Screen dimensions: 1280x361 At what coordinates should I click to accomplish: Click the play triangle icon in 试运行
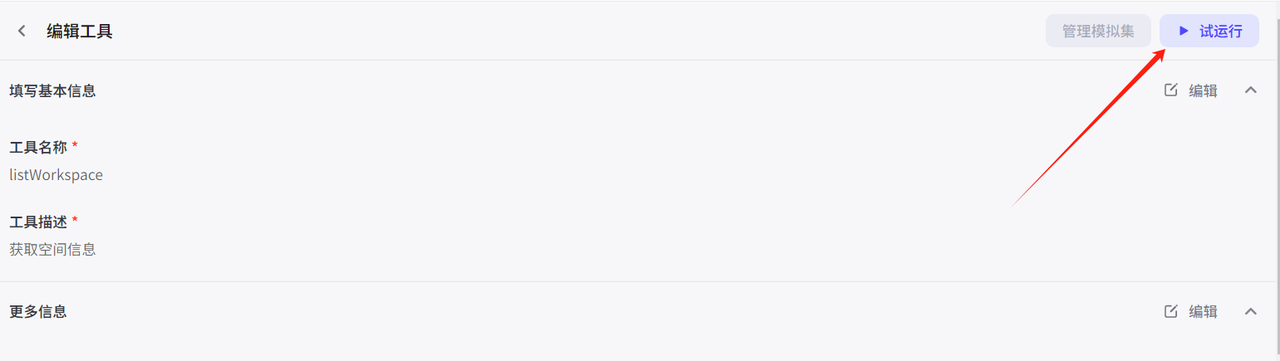point(1183,31)
